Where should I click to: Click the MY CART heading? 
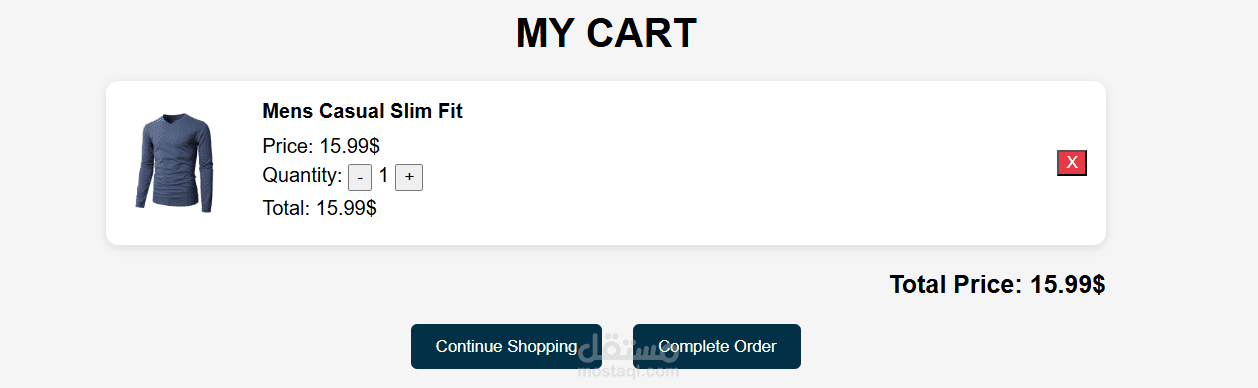(x=606, y=33)
